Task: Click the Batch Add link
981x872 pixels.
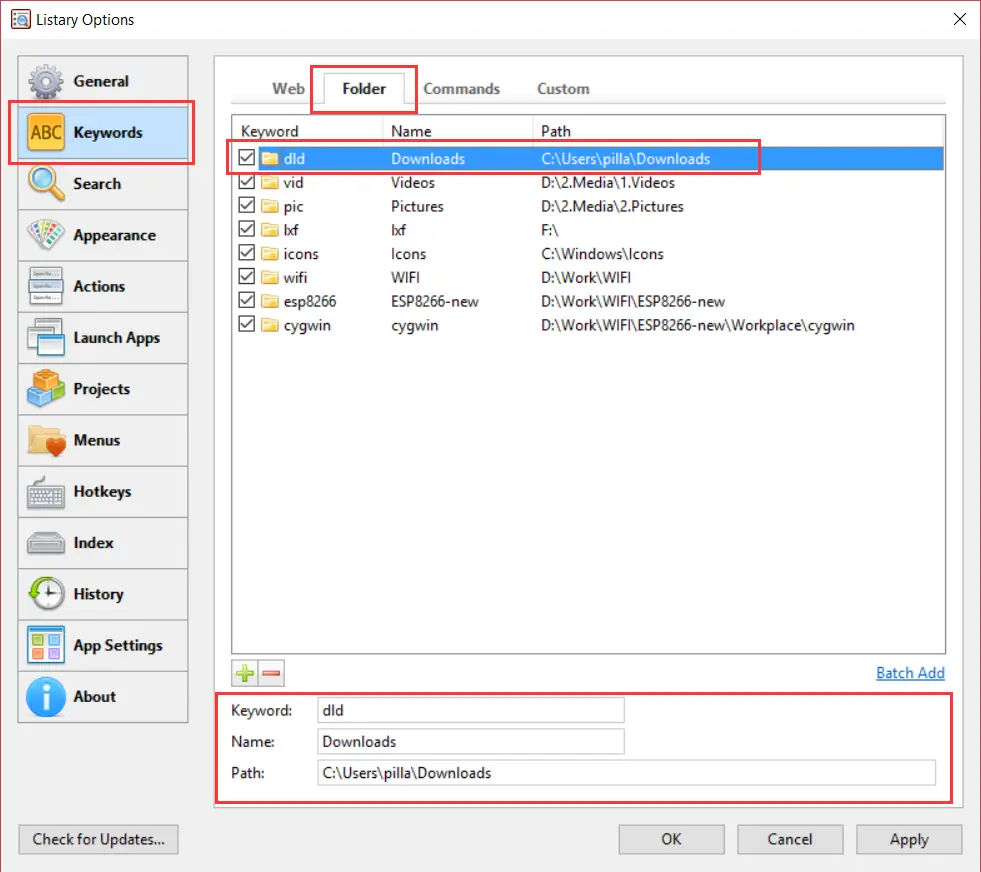Action: 910,673
